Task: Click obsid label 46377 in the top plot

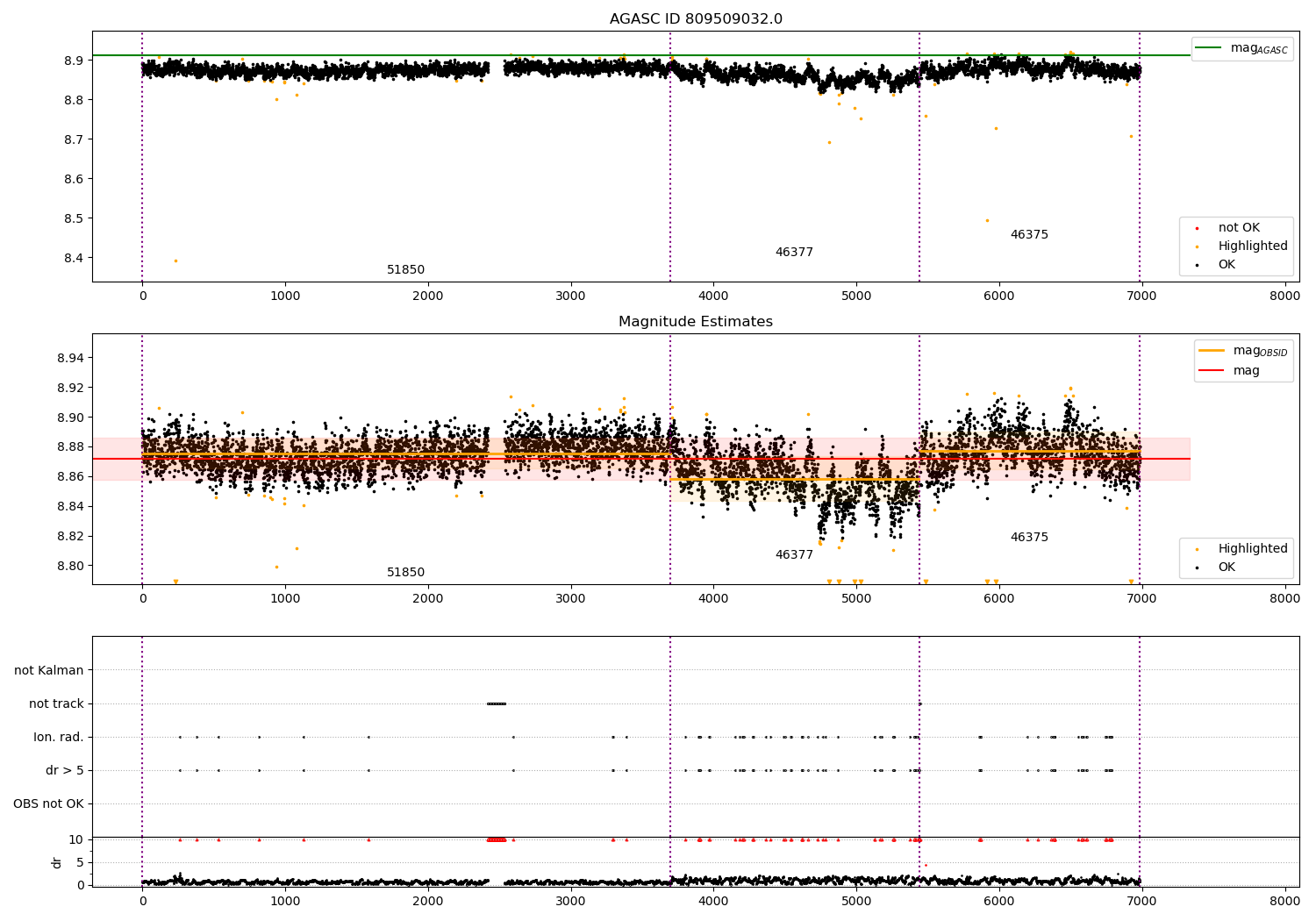Action: pyautogui.click(x=794, y=253)
